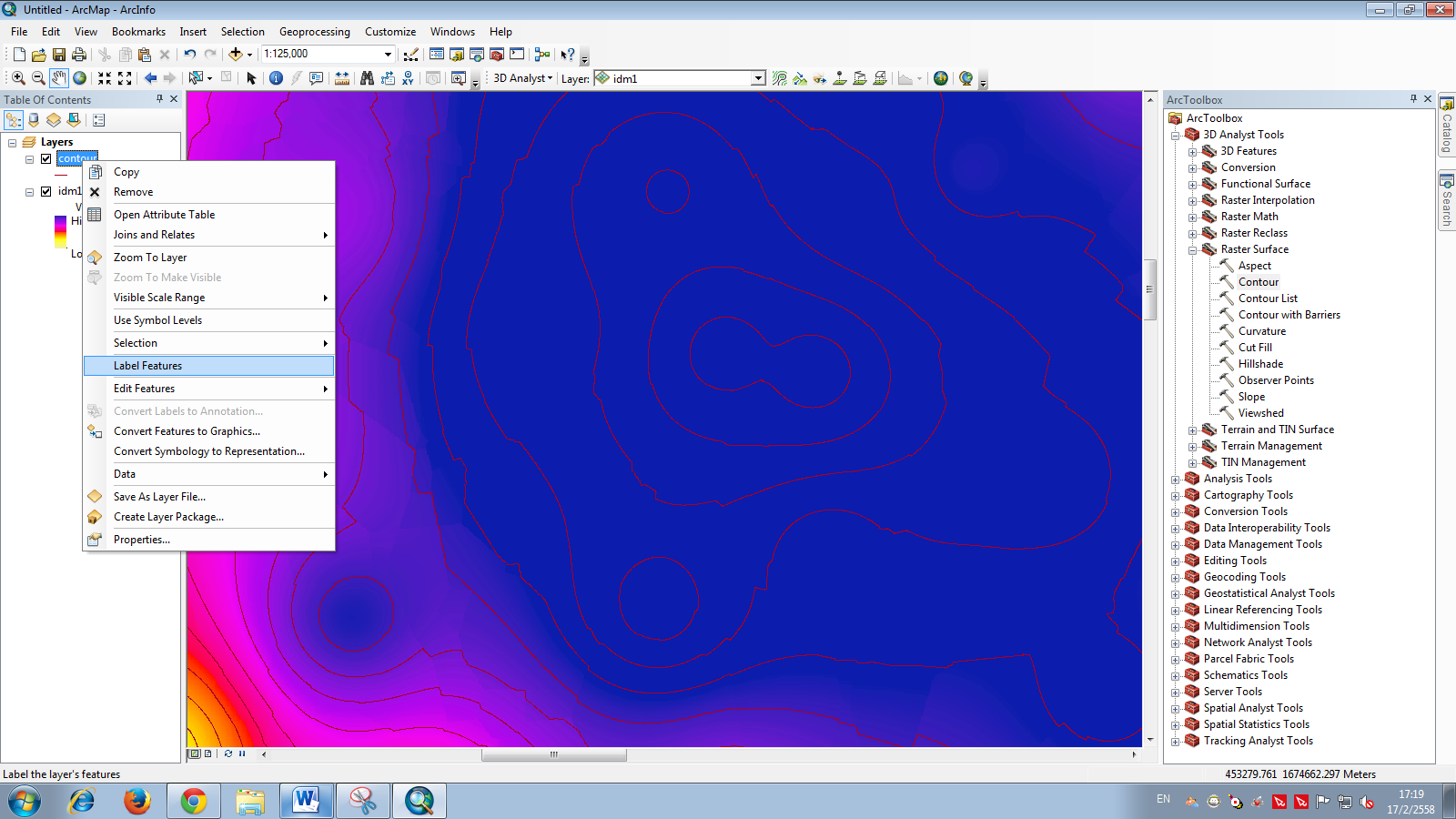This screenshot has height=819, width=1456.
Task: Launch the ArcScene icon
Action: tap(966, 78)
